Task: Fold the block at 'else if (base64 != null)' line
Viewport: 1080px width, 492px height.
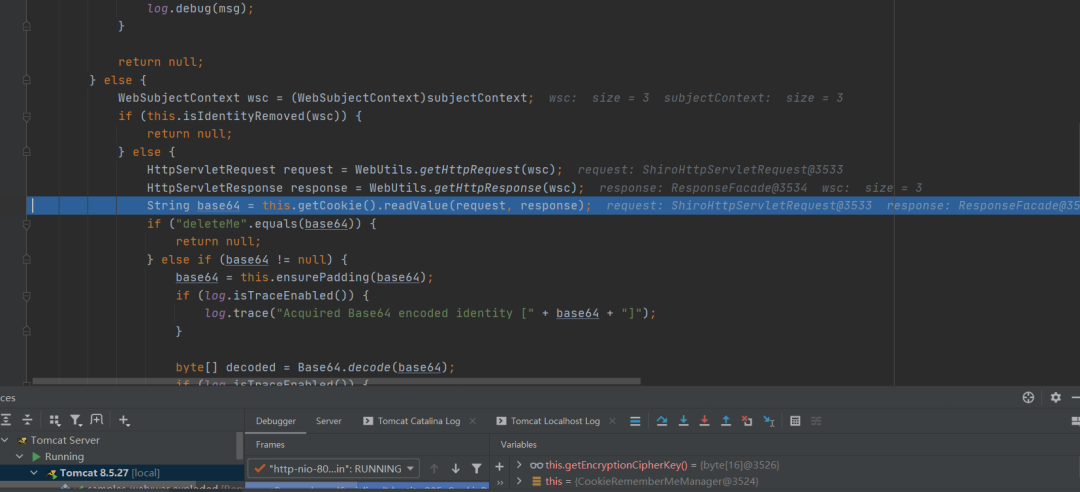Action: click(26, 259)
